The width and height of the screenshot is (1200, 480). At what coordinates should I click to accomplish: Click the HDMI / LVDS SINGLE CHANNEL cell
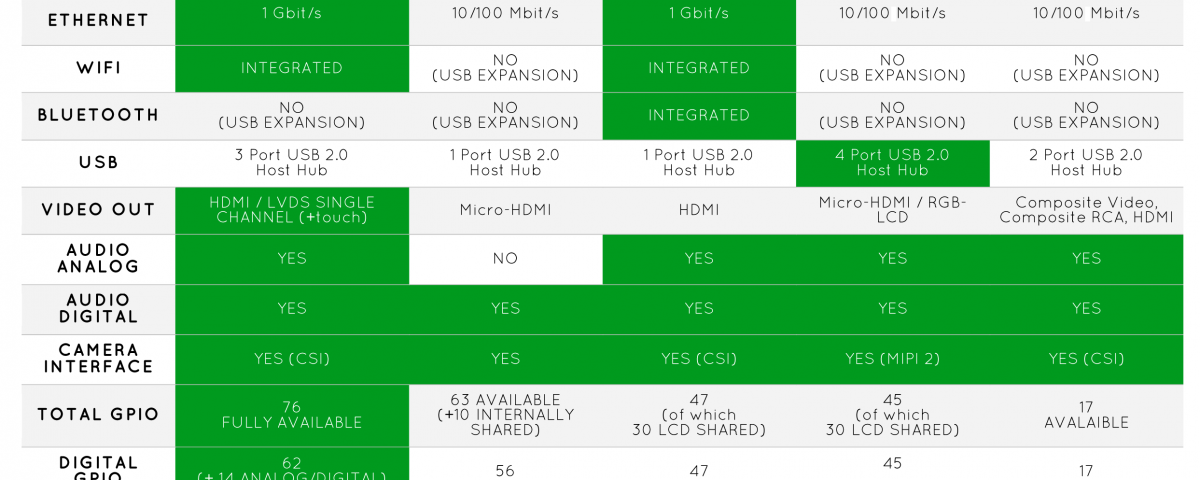pyautogui.click(x=292, y=210)
